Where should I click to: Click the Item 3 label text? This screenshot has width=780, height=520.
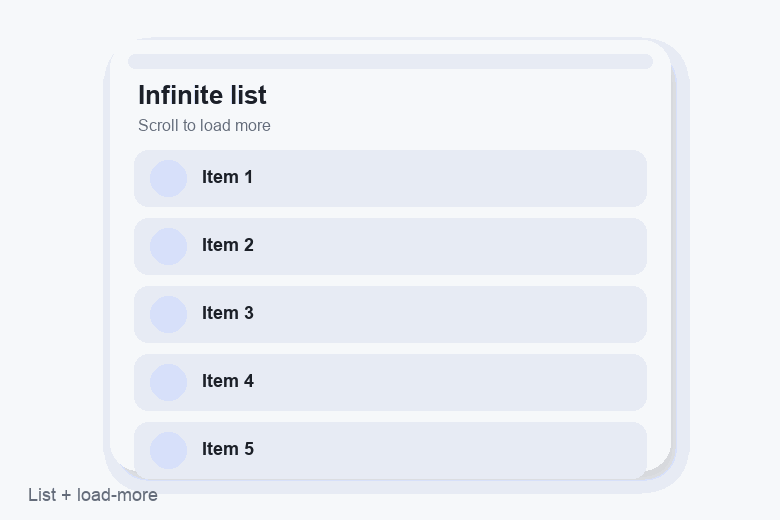tap(228, 313)
